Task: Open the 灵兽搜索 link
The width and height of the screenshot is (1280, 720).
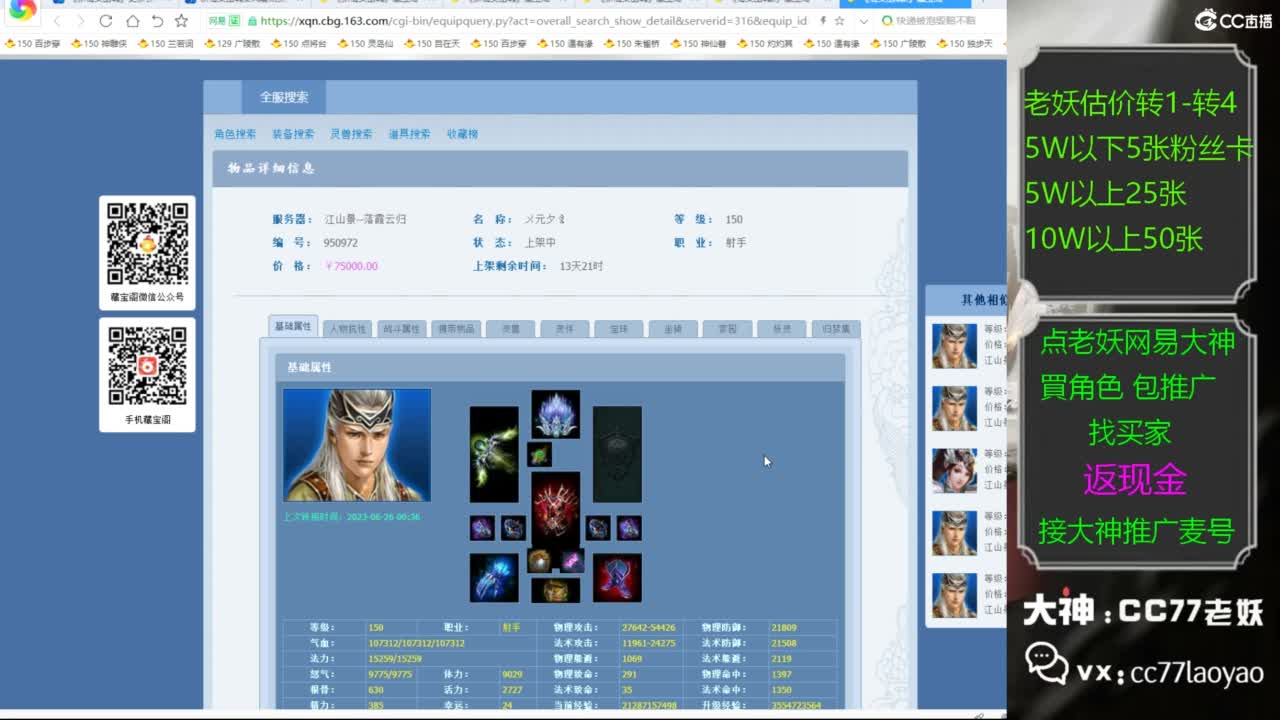Action: click(351, 134)
